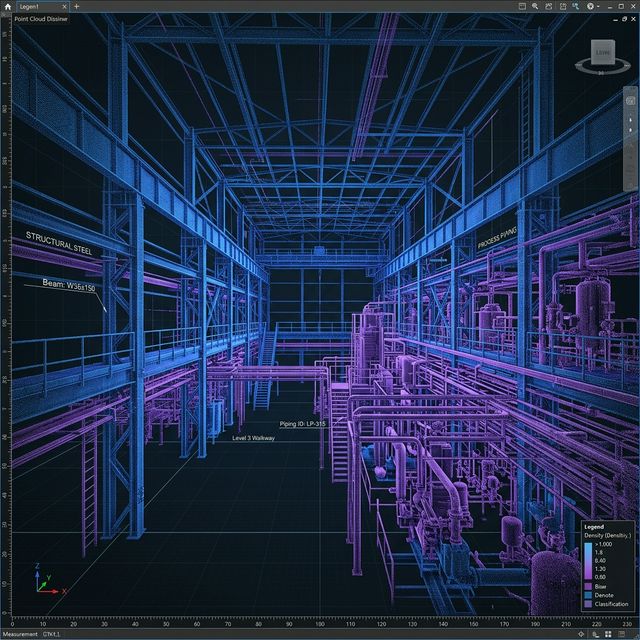Click the view cube top face
The height and width of the screenshot is (640, 640).
tap(602, 51)
